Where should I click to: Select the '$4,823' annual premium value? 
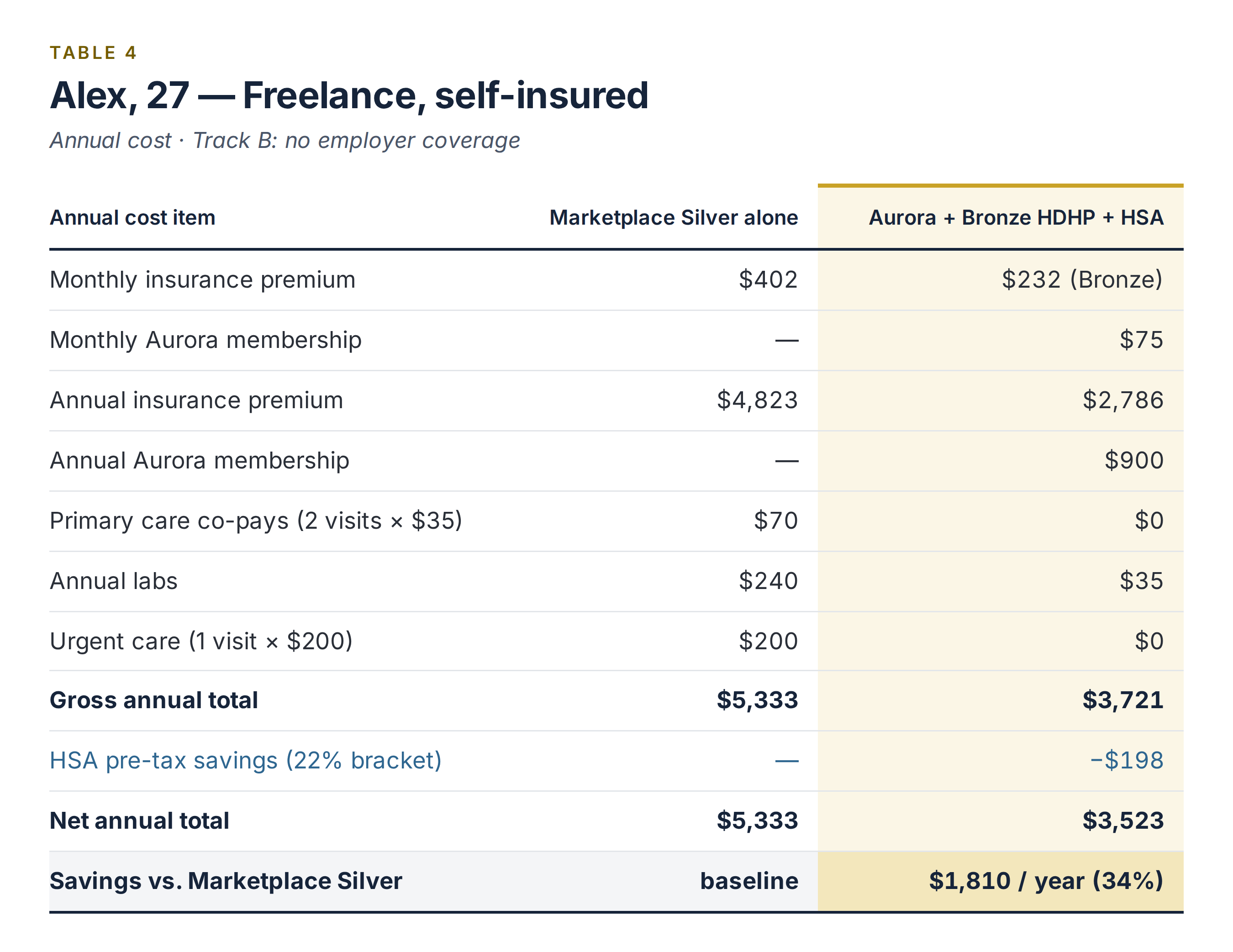(757, 401)
